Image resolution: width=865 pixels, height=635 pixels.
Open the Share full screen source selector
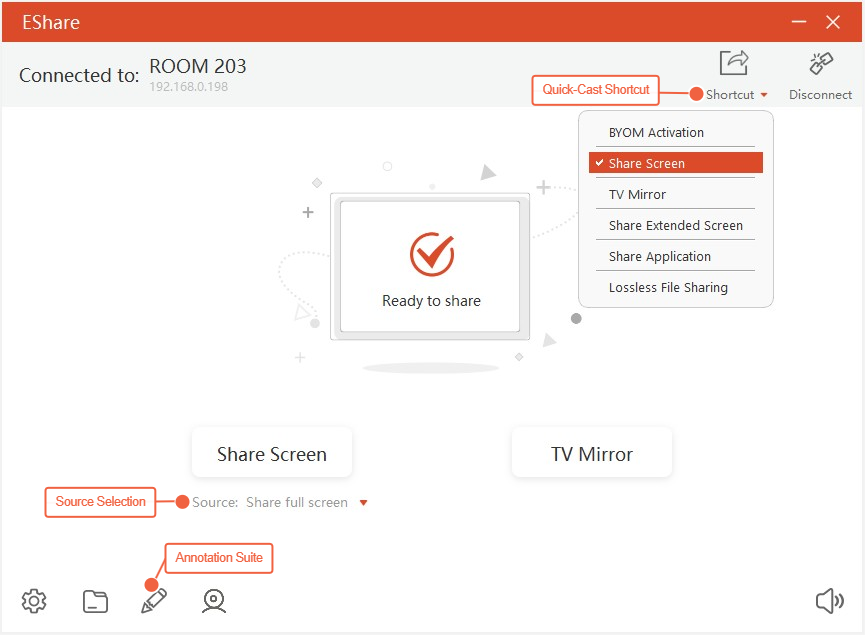pyautogui.click(x=297, y=503)
